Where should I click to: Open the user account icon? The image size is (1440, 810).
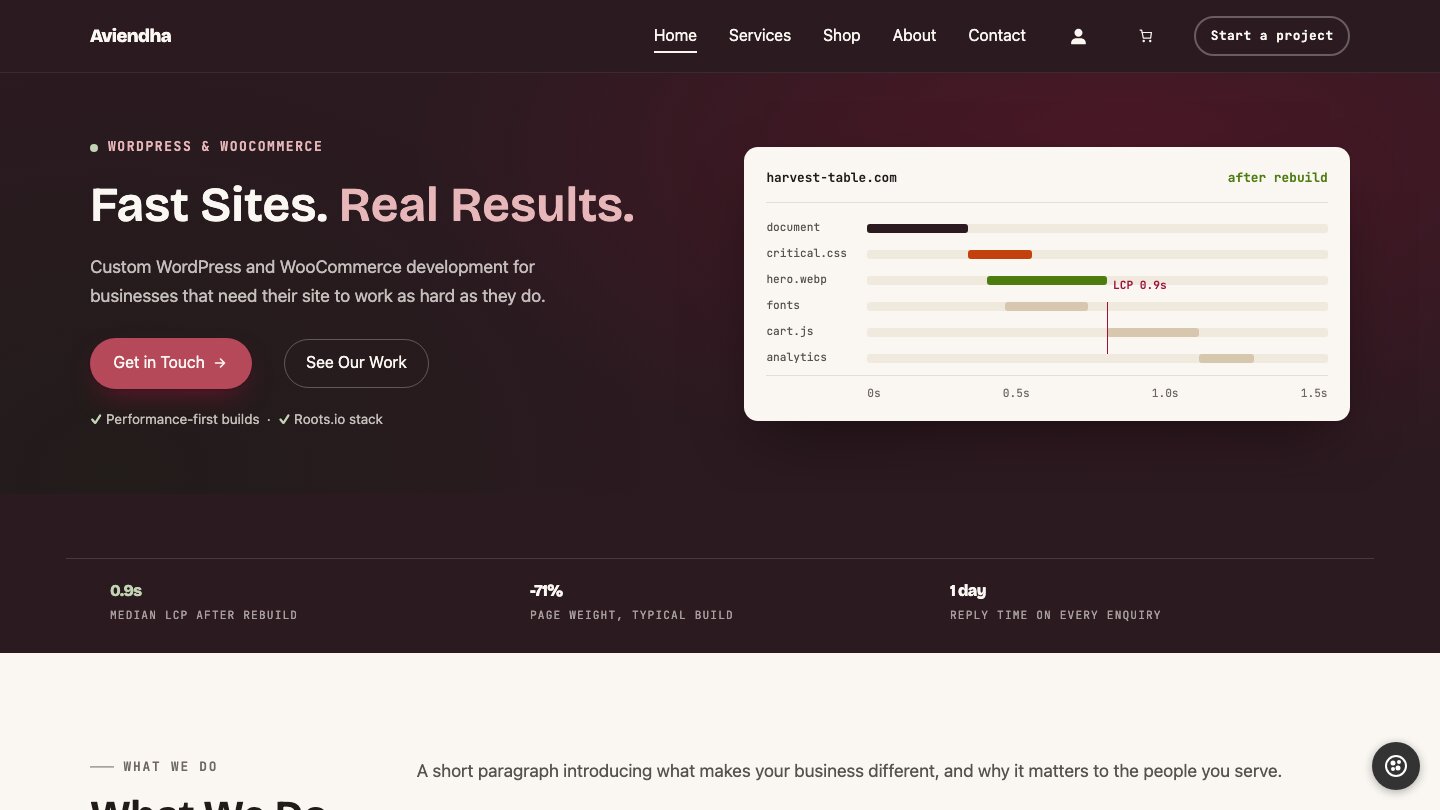tap(1078, 36)
